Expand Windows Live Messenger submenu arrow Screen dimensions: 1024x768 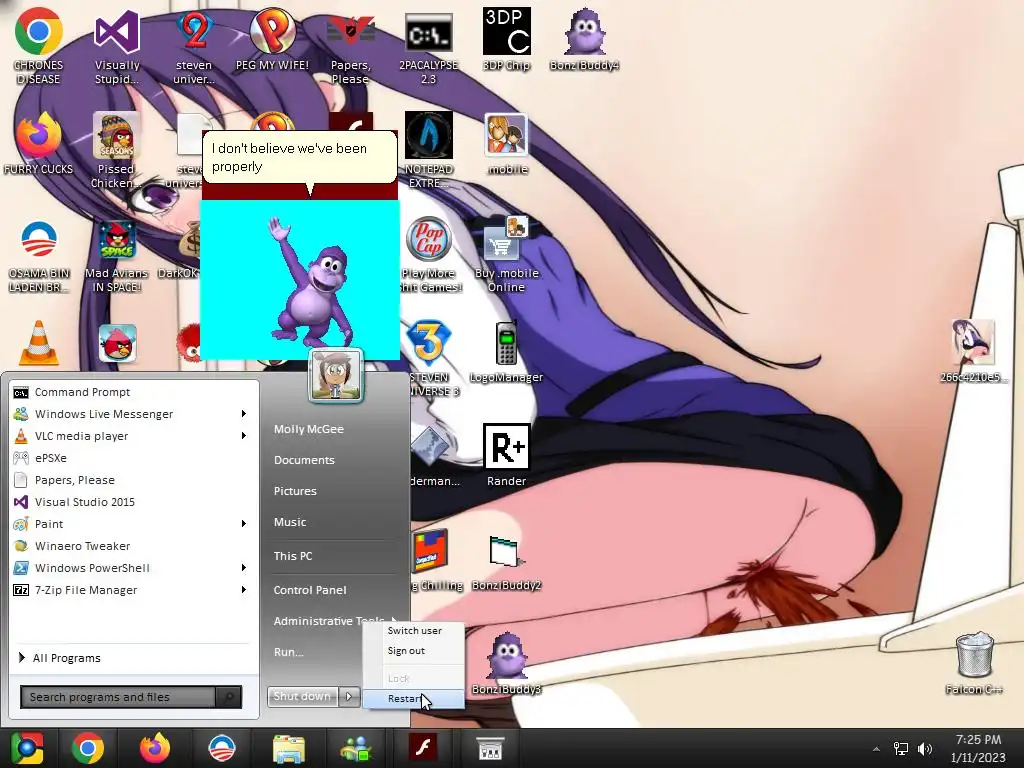[x=244, y=413]
